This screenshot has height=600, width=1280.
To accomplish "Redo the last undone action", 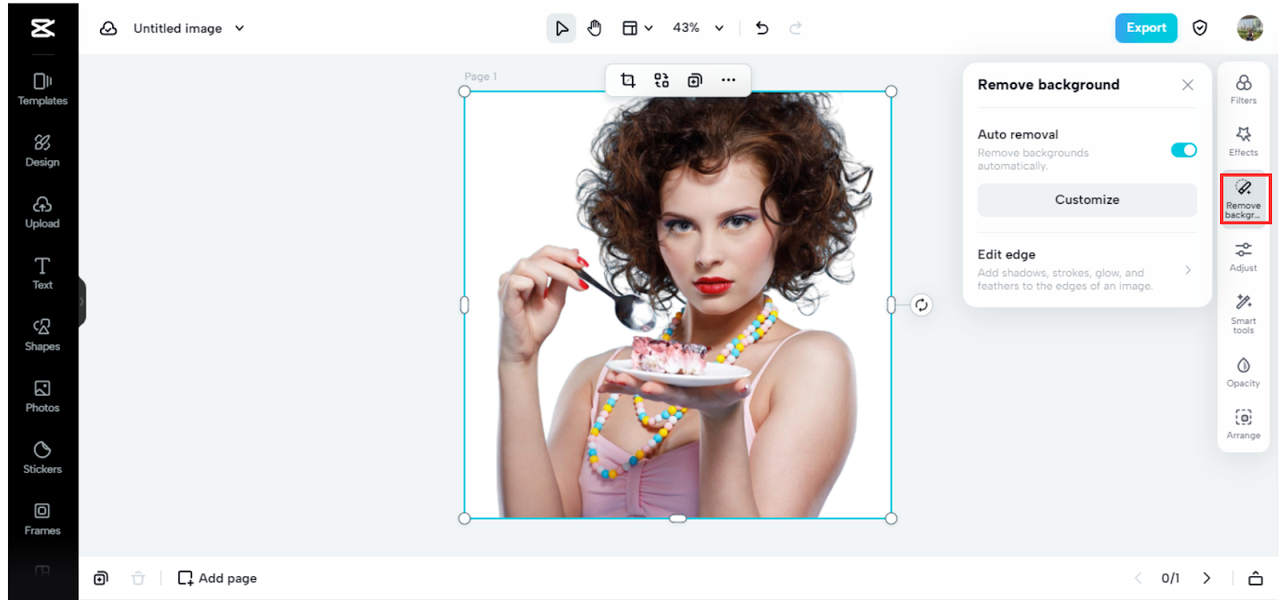I will [x=796, y=28].
